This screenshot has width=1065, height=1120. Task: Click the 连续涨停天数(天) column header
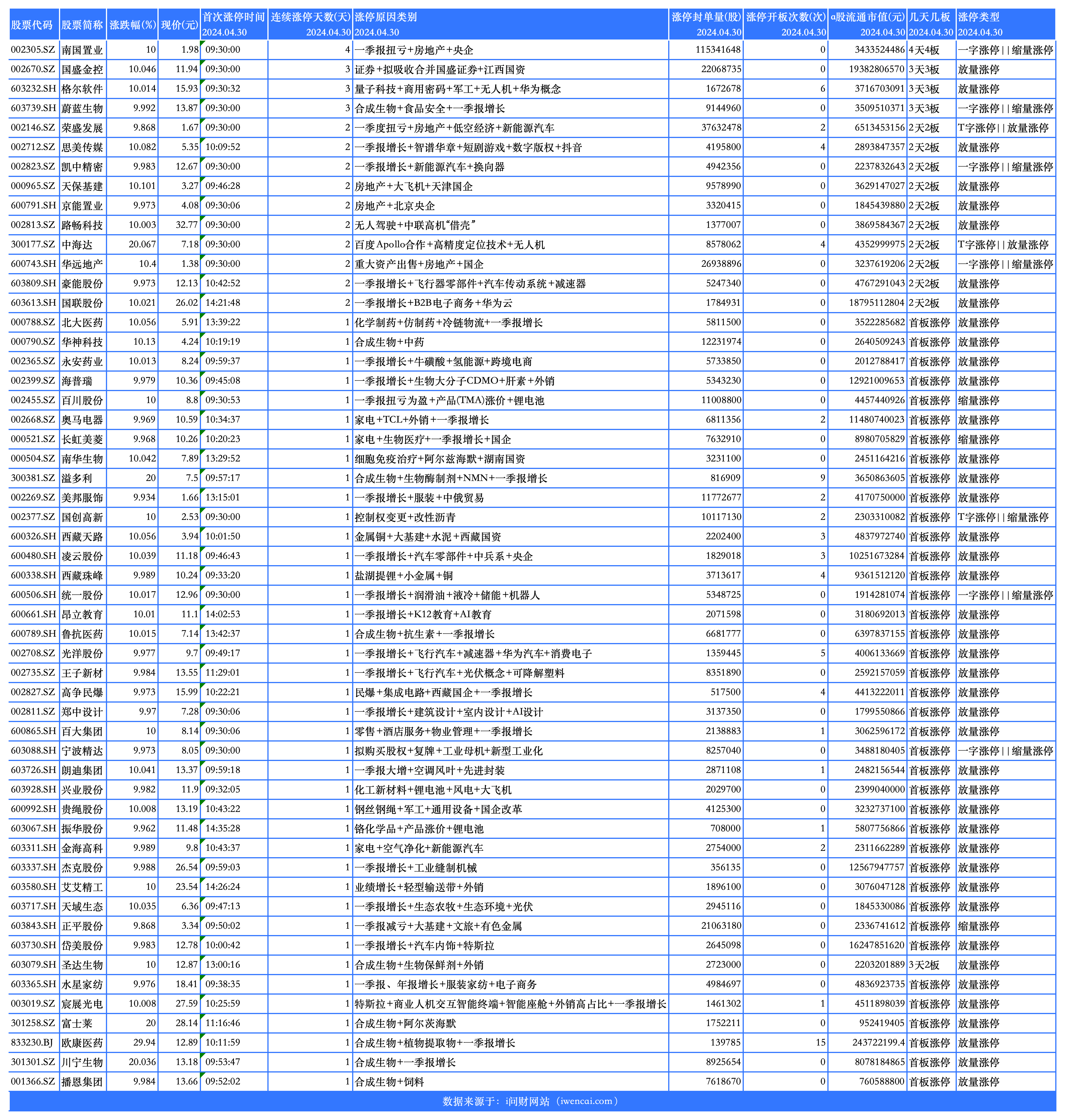311,24
